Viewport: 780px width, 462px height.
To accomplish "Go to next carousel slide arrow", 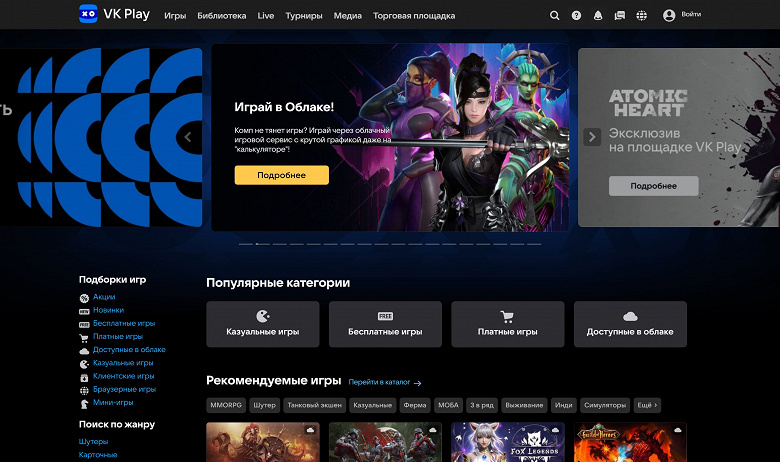I will point(592,137).
